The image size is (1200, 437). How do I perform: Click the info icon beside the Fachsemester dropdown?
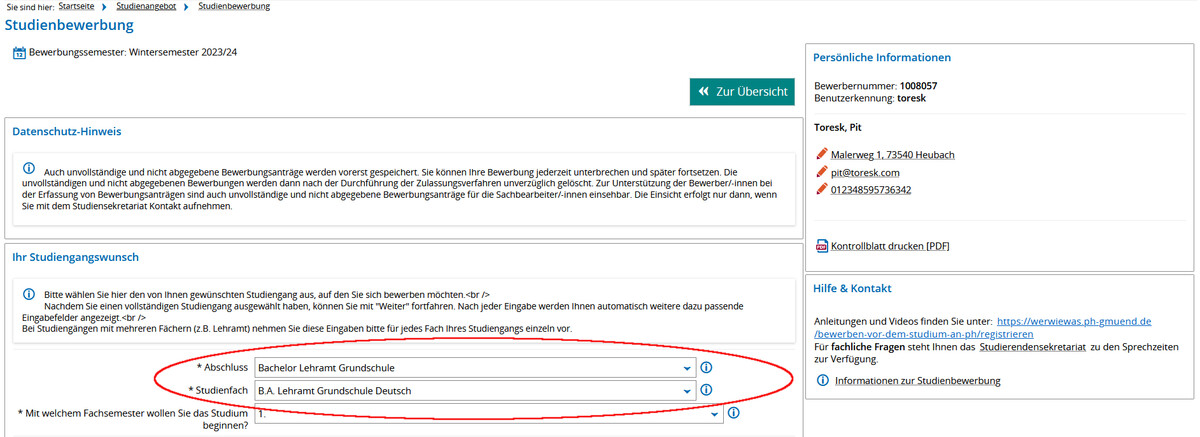click(x=733, y=412)
